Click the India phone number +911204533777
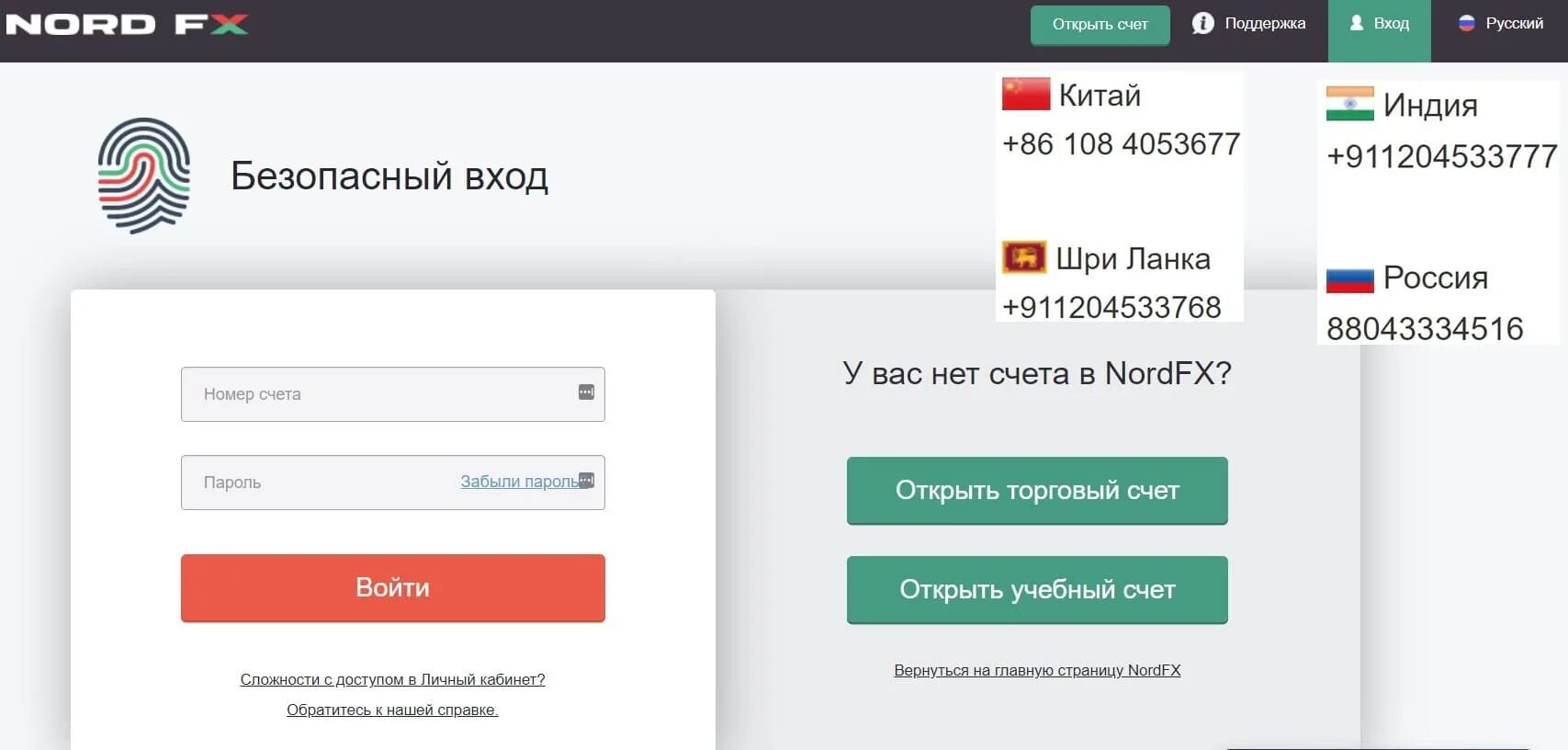The image size is (1568, 750). pos(1441,156)
